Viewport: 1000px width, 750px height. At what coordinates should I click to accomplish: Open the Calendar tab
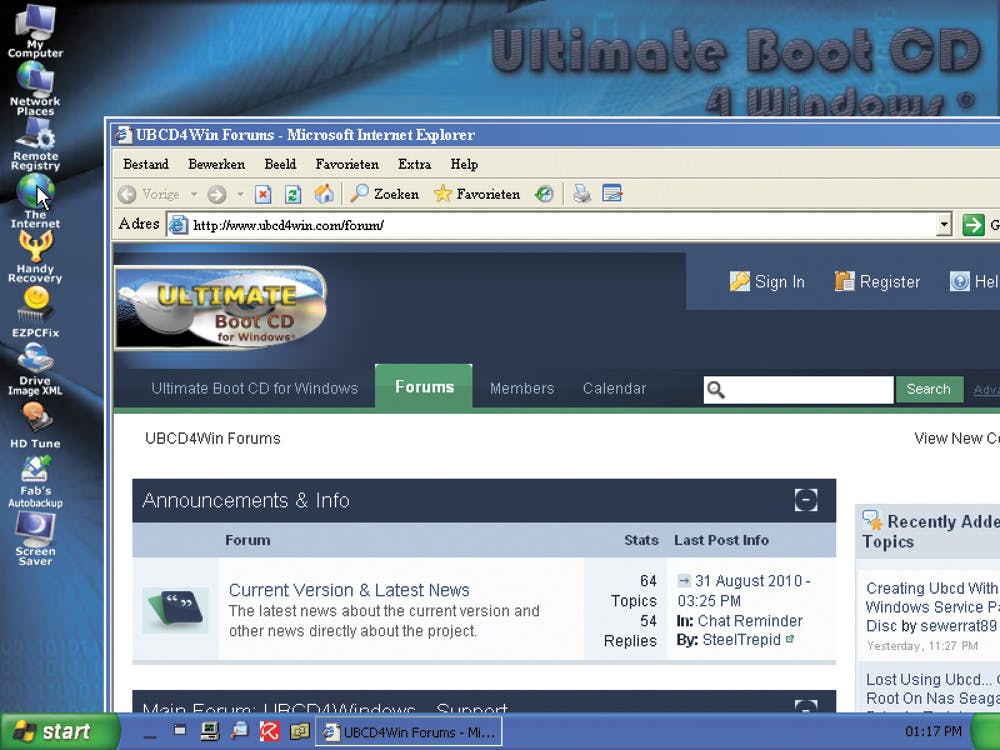point(614,388)
